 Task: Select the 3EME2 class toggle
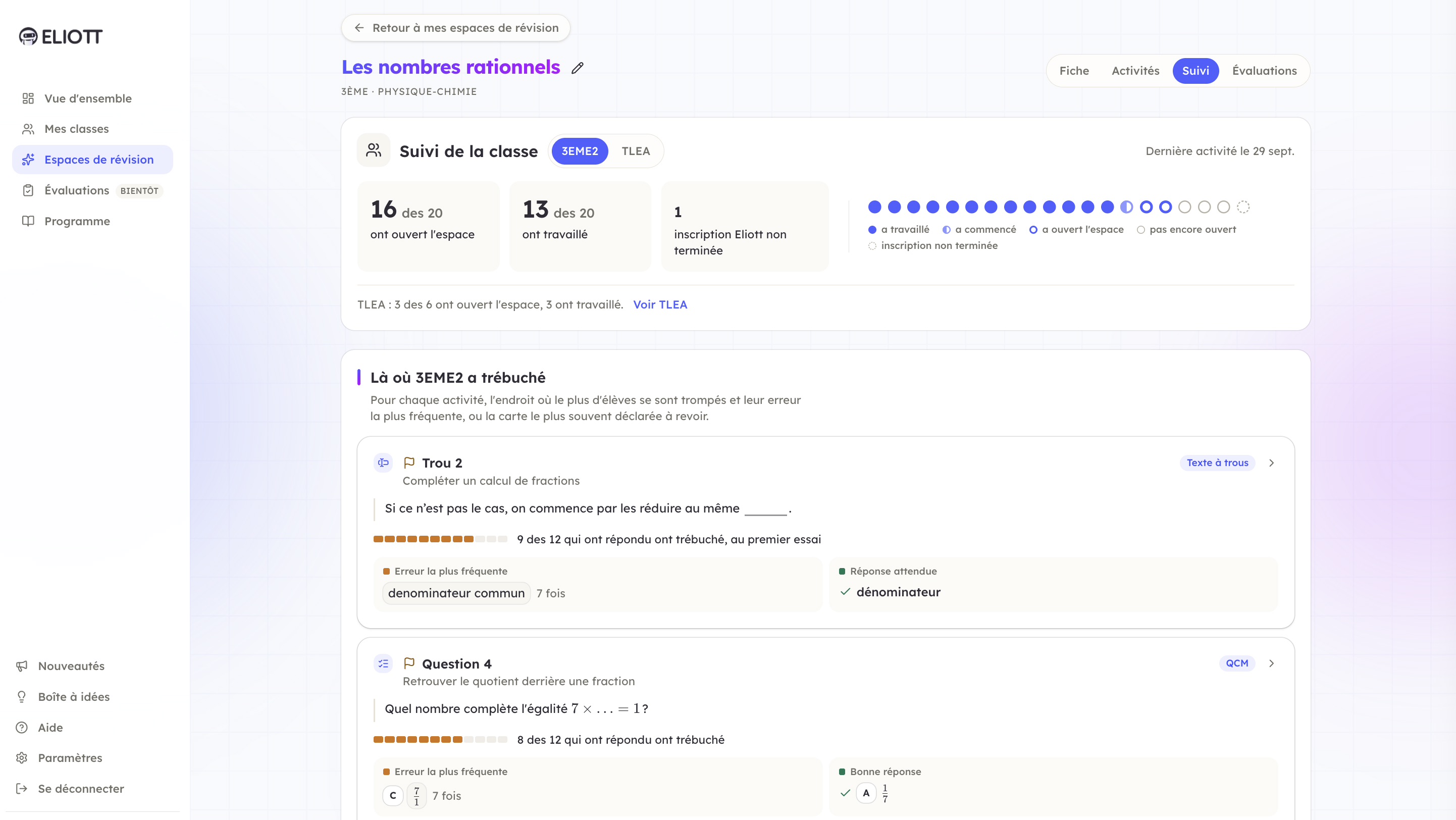point(580,151)
